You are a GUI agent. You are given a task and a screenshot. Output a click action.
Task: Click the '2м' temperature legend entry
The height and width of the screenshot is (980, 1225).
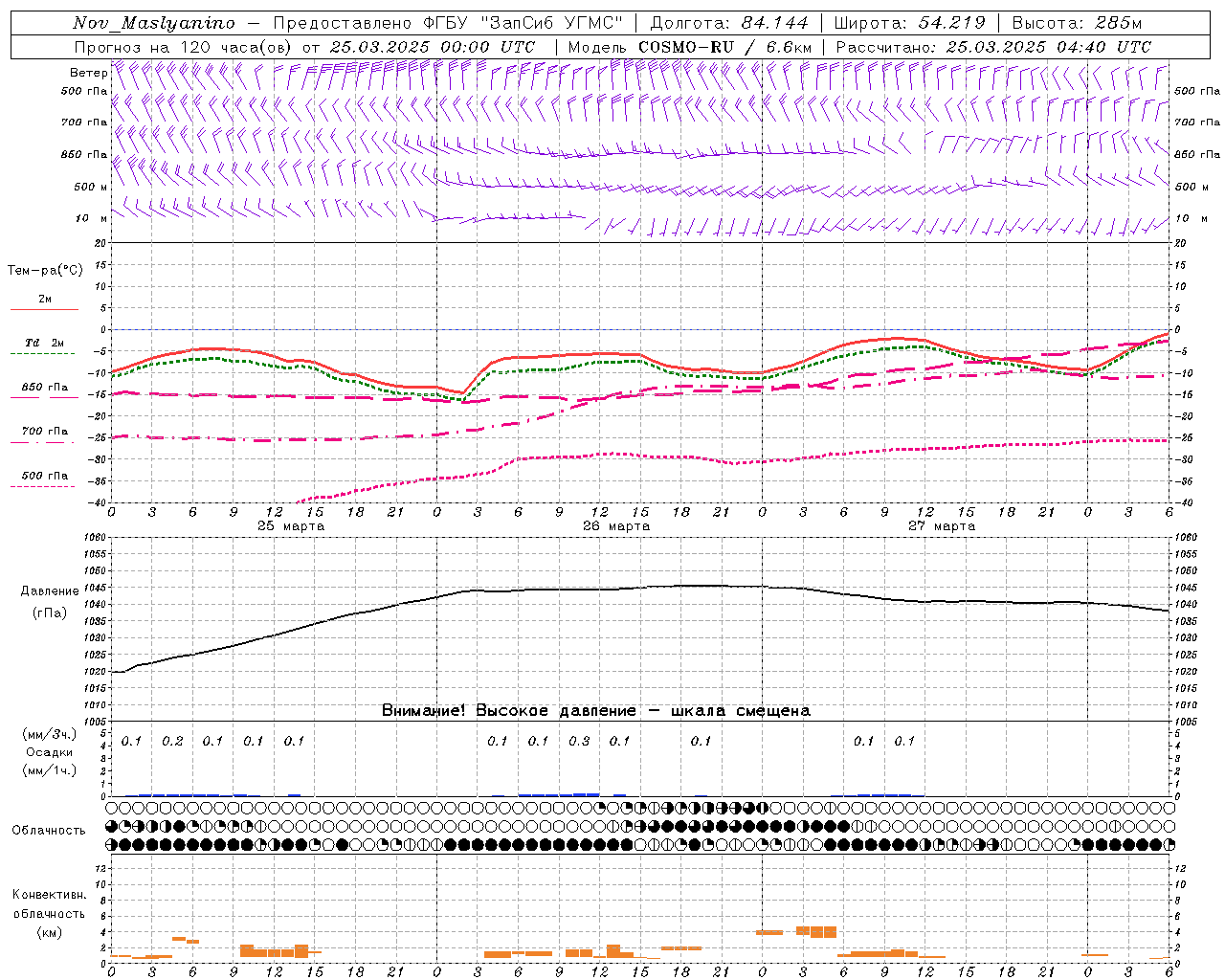tap(45, 300)
